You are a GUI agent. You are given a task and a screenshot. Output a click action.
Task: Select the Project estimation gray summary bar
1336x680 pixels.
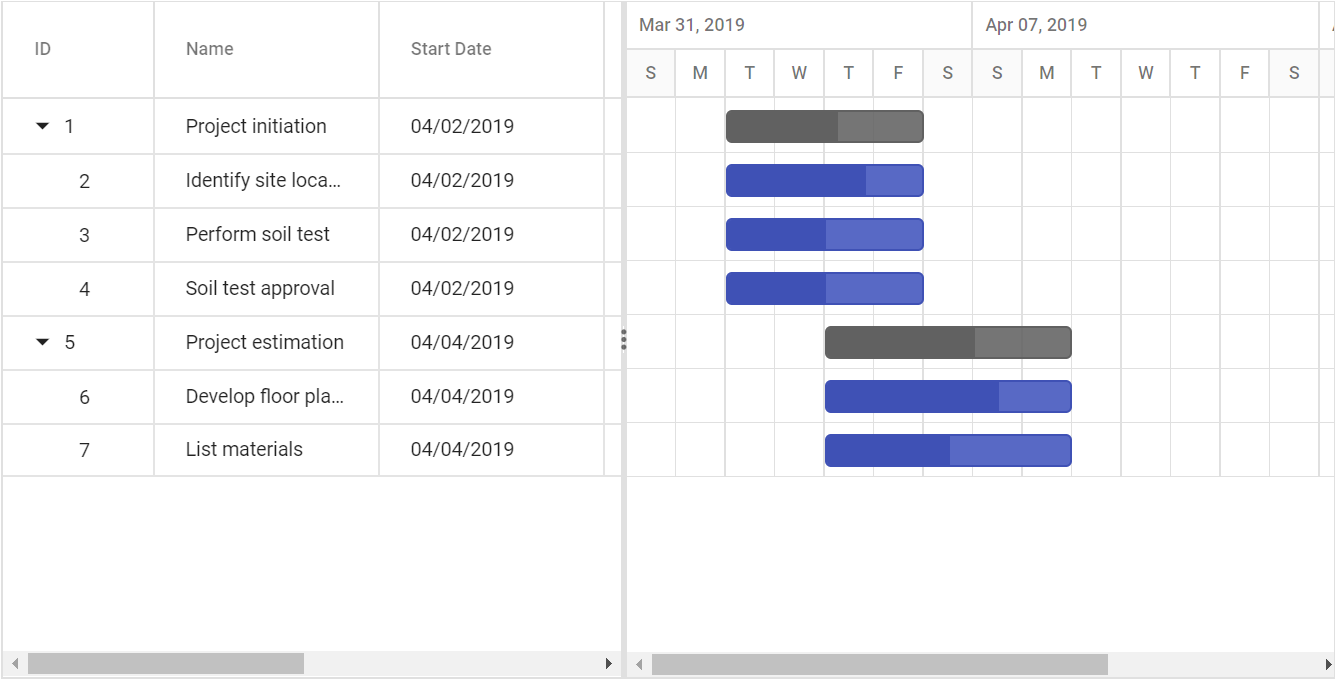point(948,342)
